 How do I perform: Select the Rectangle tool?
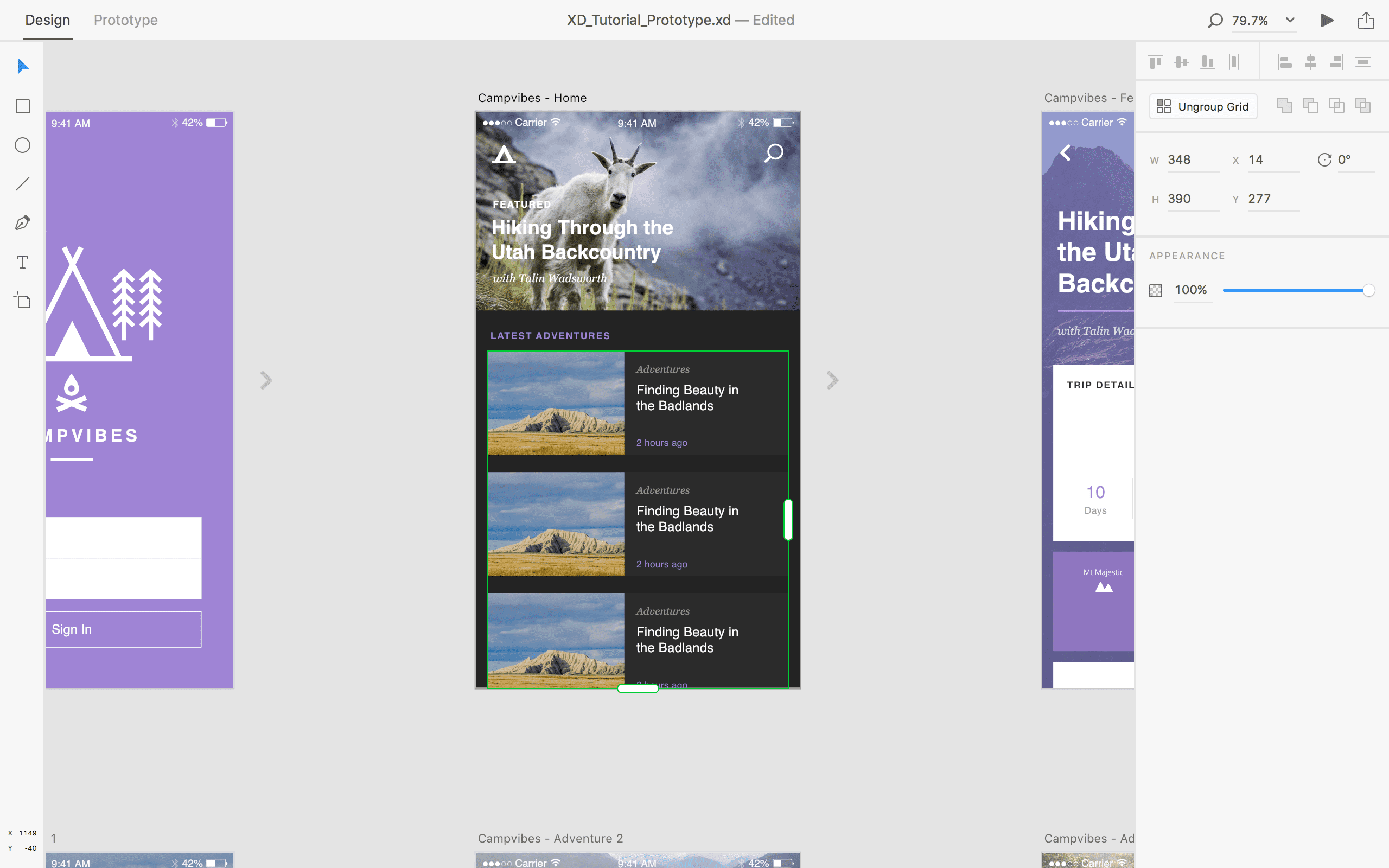pos(22,106)
